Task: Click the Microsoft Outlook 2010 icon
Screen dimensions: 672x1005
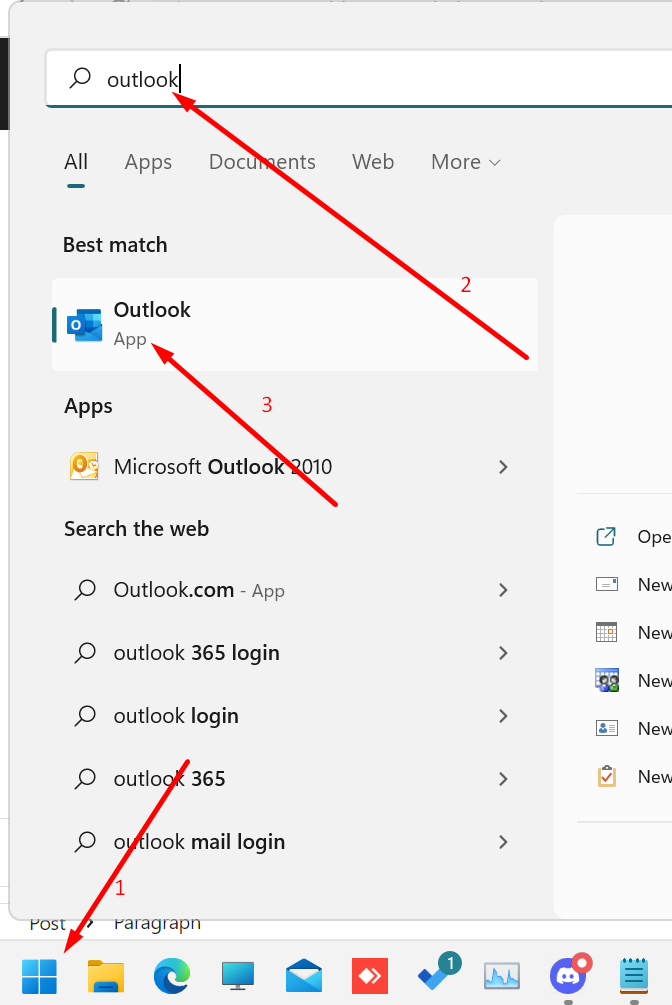Action: pyautogui.click(x=85, y=466)
